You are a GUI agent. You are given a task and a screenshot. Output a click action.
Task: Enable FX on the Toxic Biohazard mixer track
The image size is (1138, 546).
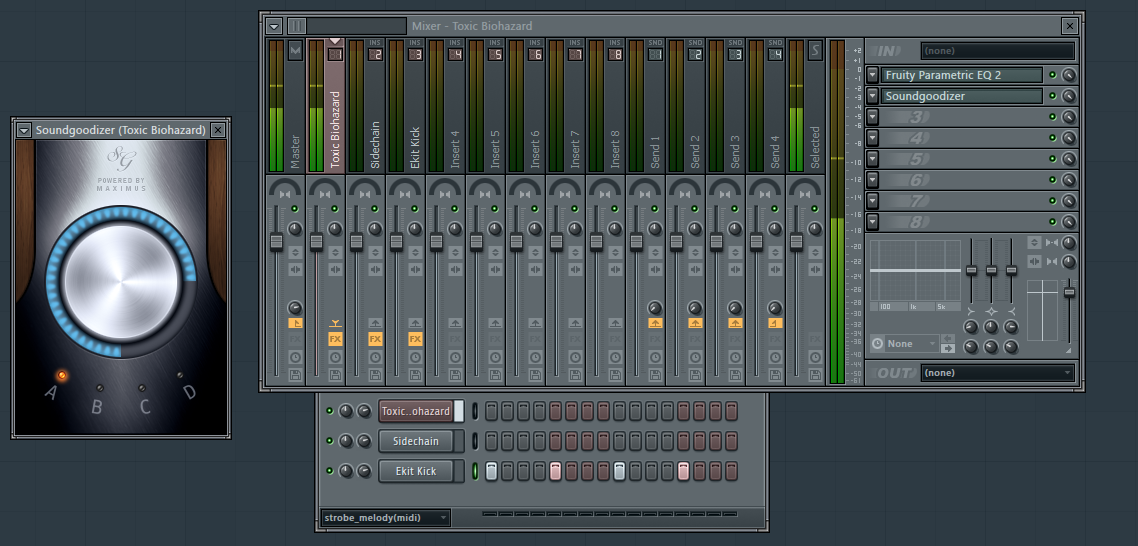click(335, 339)
